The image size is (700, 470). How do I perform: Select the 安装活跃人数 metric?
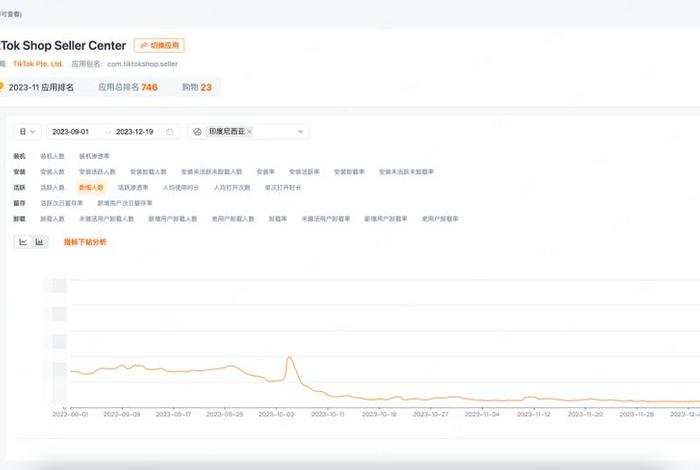97,172
